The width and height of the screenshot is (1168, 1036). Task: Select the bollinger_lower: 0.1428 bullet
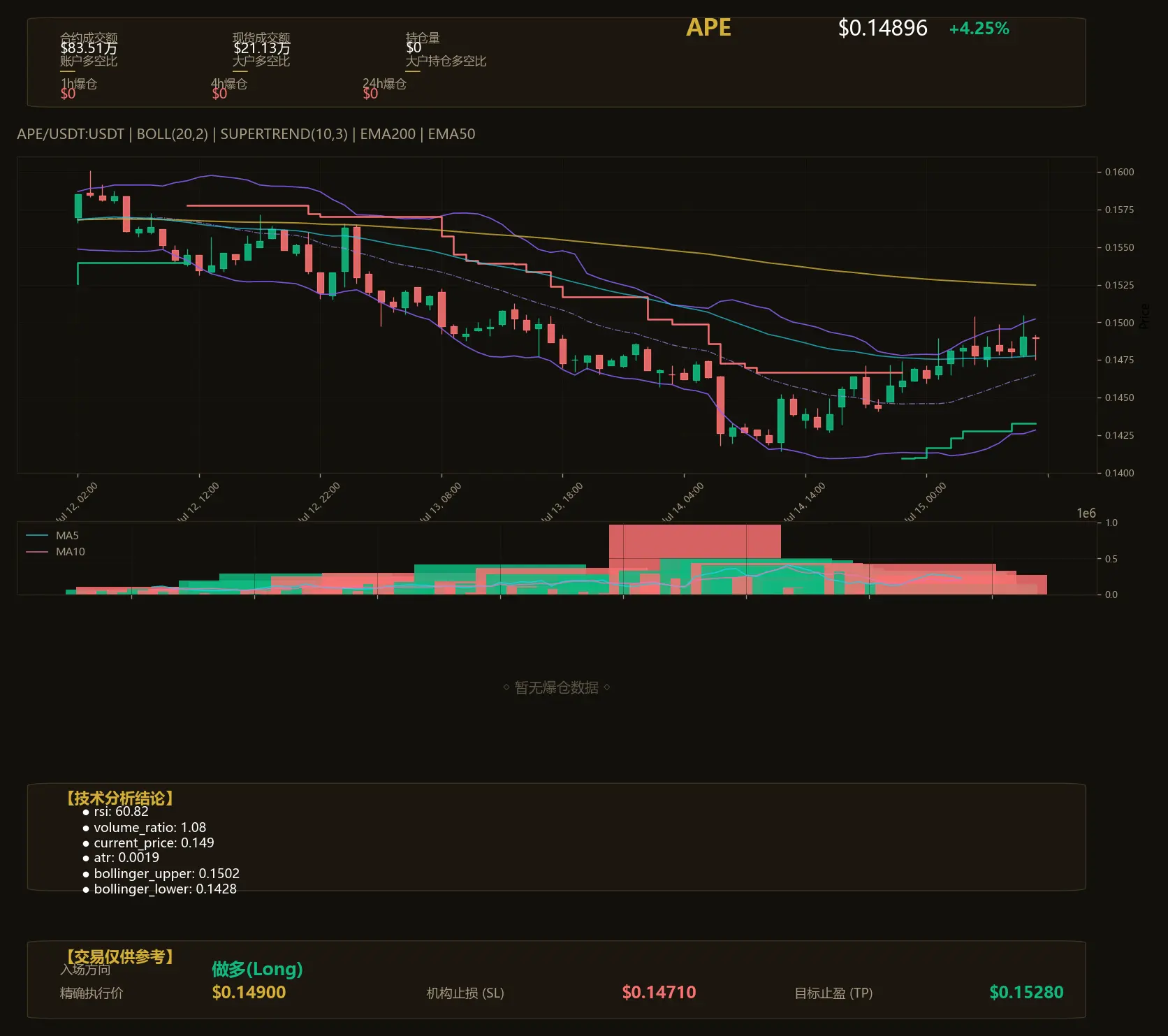point(159,889)
